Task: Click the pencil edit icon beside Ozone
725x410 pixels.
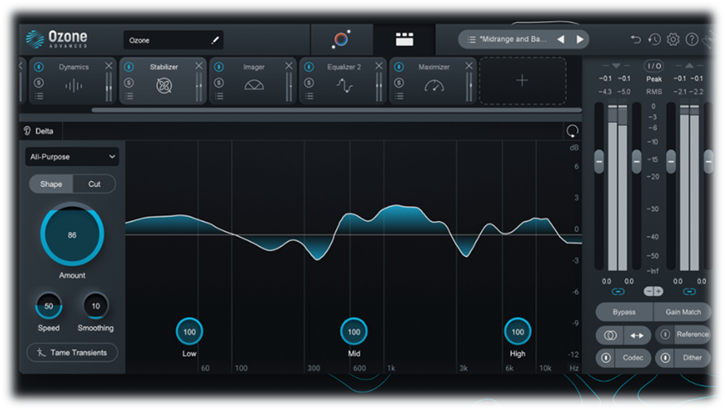Action: tap(215, 40)
